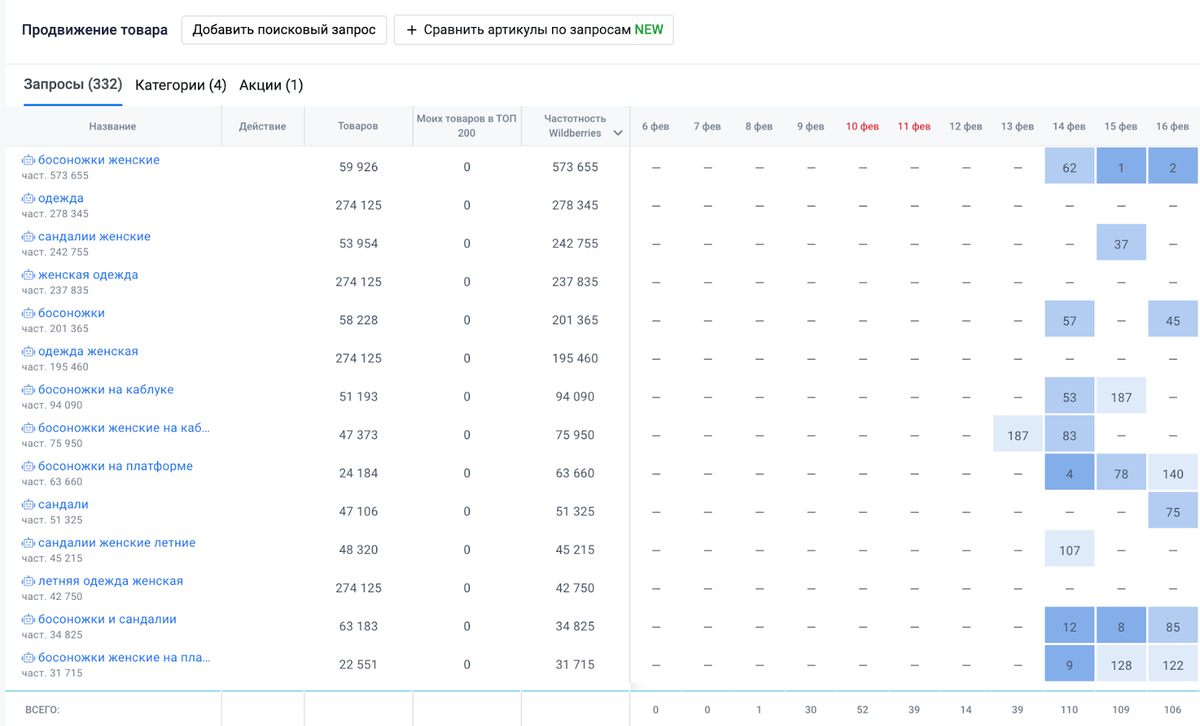Open the Акции (1) tab
Image resolution: width=1200 pixels, height=726 pixels.
[271, 85]
